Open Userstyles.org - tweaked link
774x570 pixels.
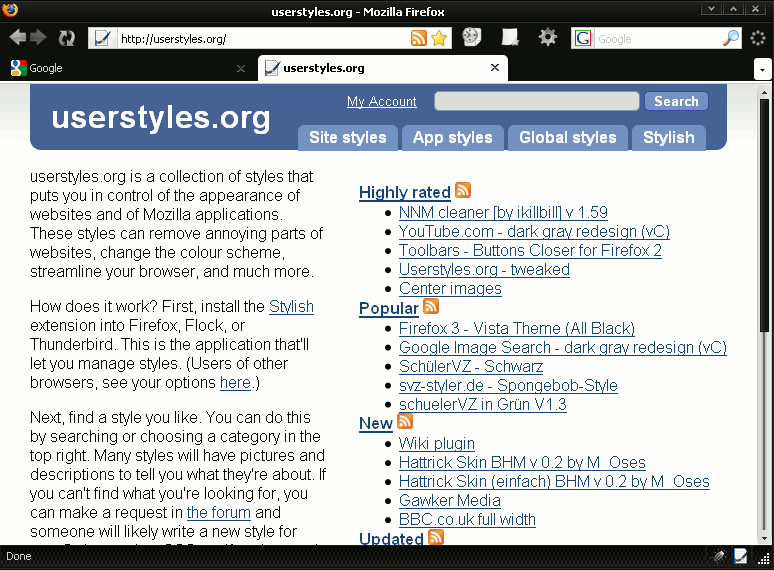pyautogui.click(x=484, y=269)
